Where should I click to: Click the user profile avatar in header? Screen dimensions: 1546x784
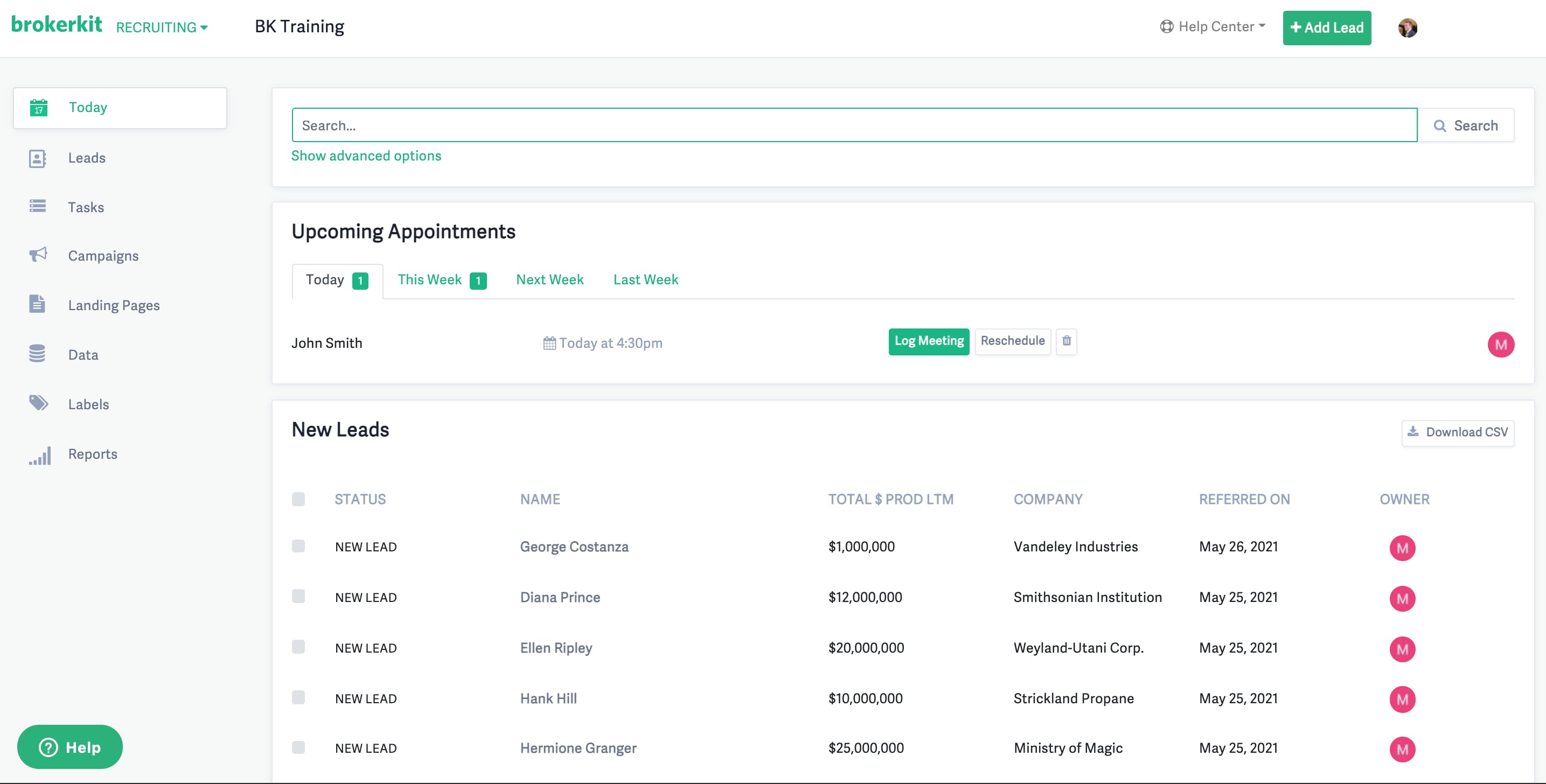[x=1408, y=27]
